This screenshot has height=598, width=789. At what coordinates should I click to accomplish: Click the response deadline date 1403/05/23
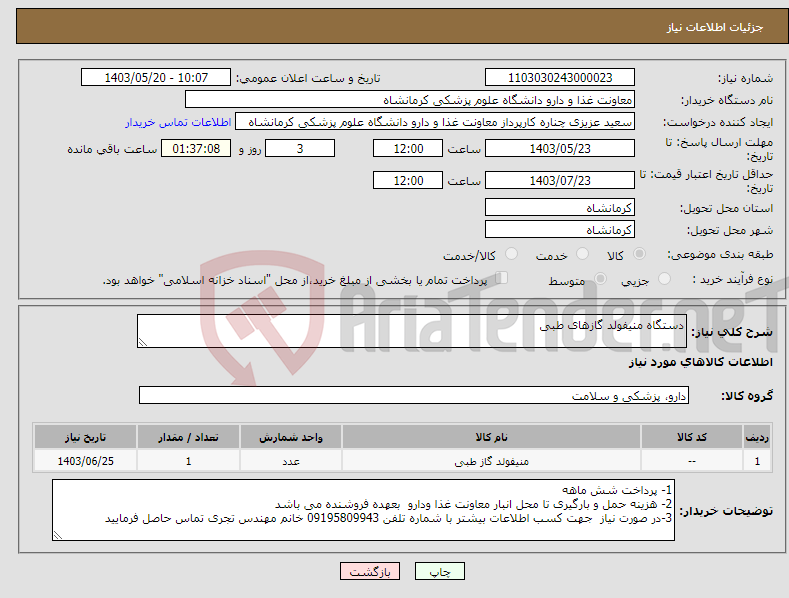tap(560, 148)
